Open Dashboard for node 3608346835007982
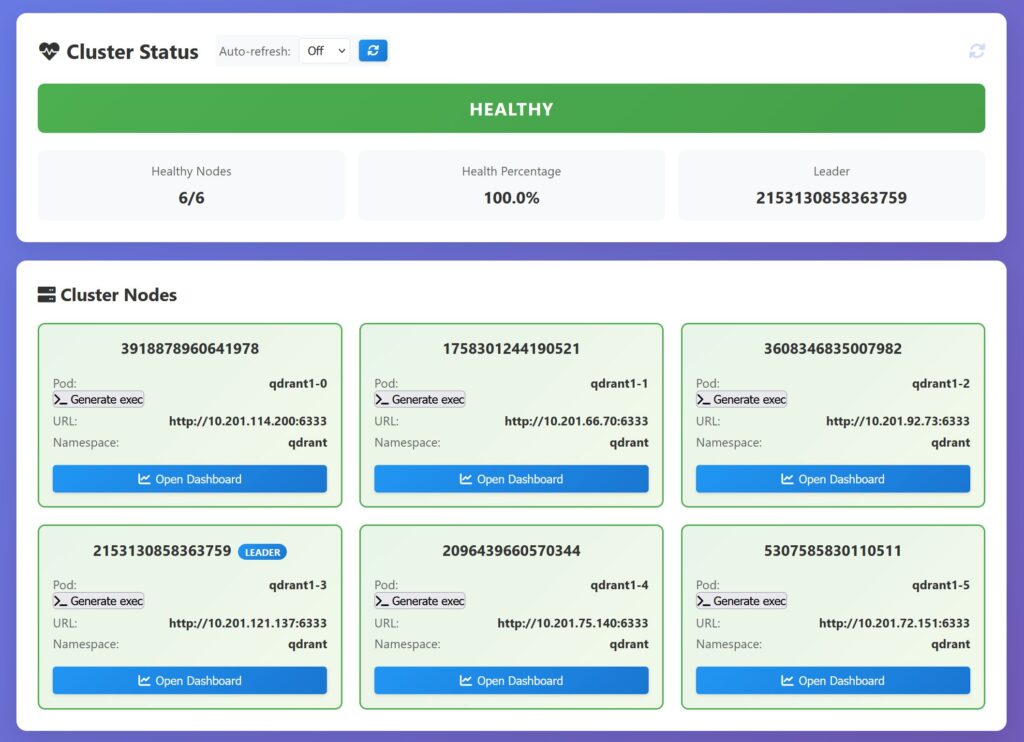Screen dimensions: 1024x742 (x=833, y=479)
